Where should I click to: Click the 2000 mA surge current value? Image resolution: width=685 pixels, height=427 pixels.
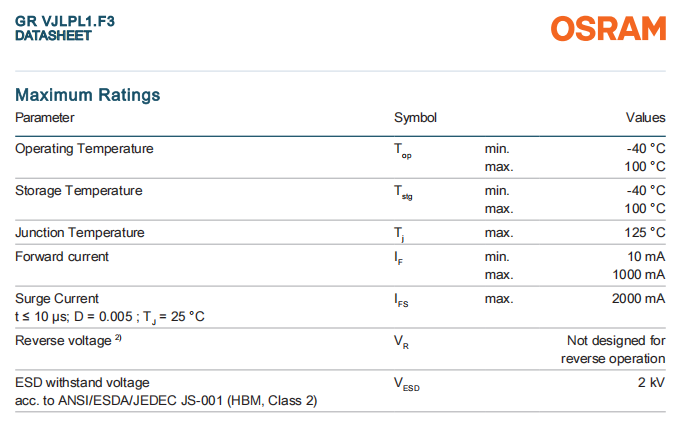pyautogui.click(x=638, y=299)
